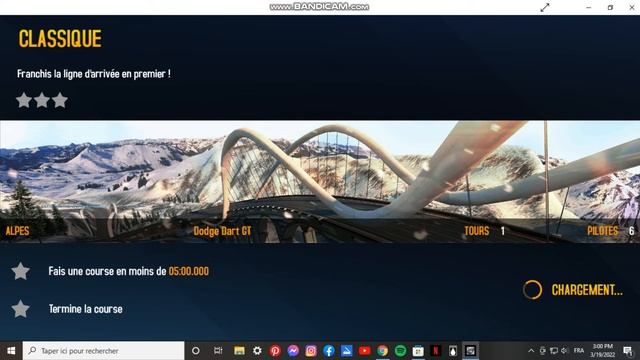Open Microsoft Store from the taskbar
The image size is (640, 360).
pos(418,351)
